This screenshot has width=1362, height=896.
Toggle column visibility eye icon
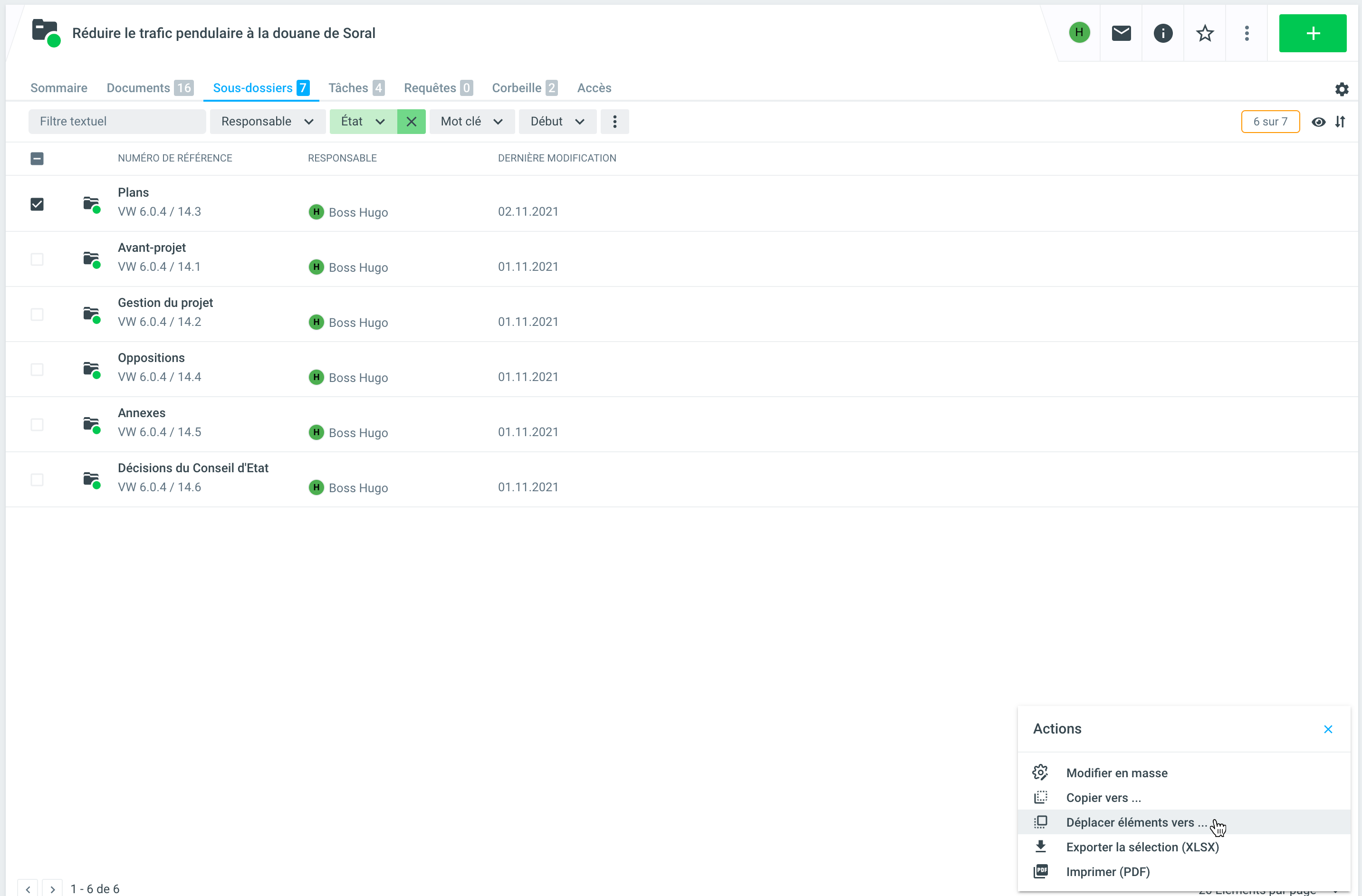pos(1318,121)
